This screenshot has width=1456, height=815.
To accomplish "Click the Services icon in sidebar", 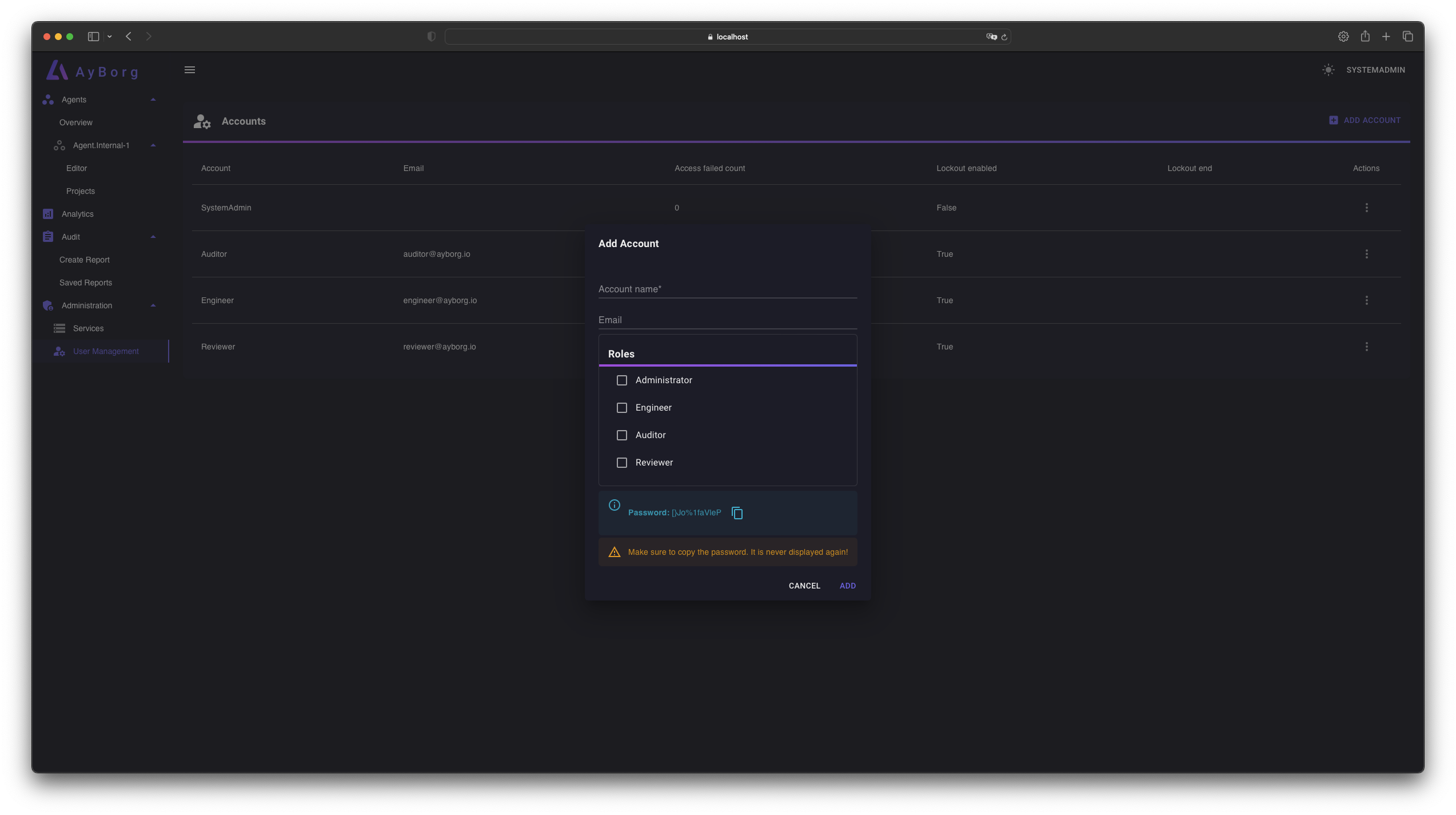I will 60,328.
